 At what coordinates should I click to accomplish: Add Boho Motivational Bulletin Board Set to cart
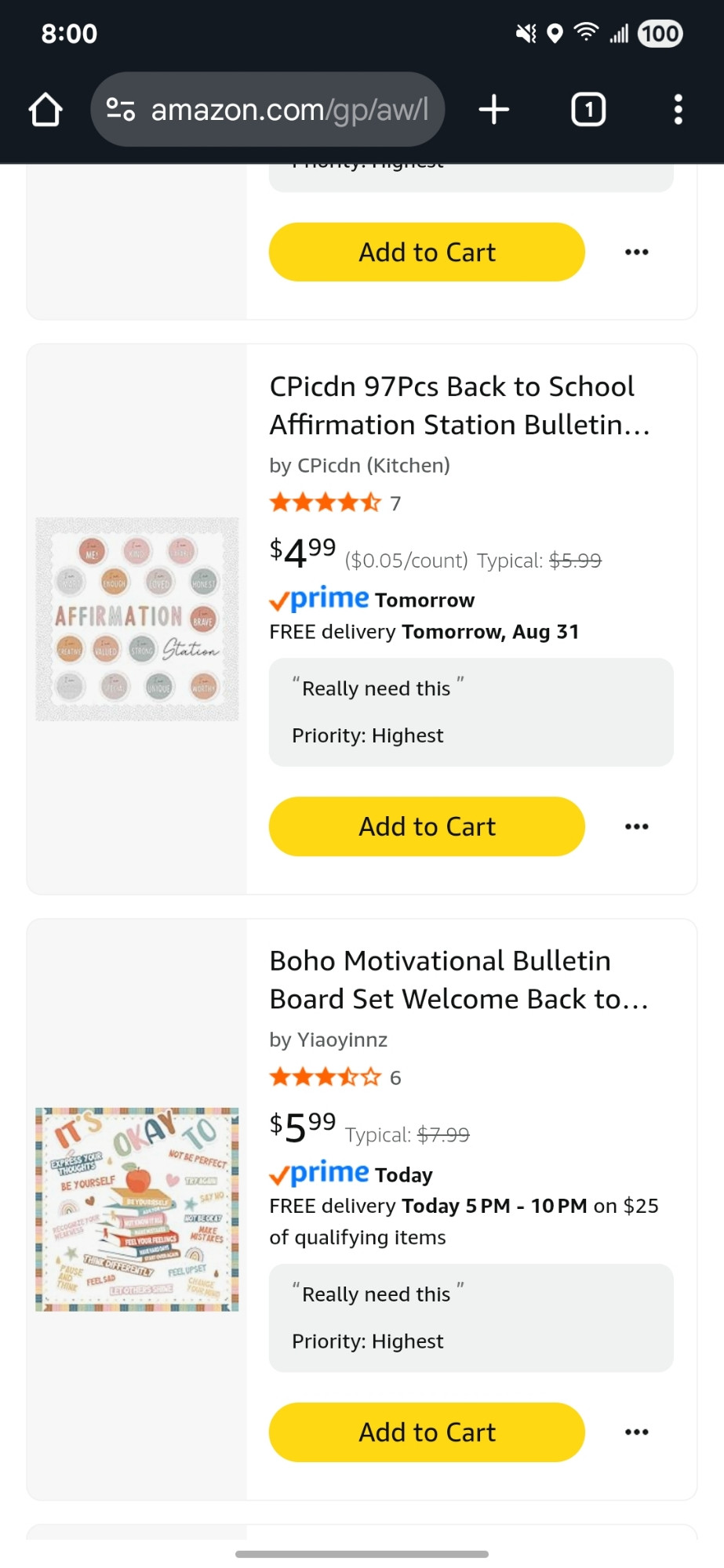(x=427, y=1432)
